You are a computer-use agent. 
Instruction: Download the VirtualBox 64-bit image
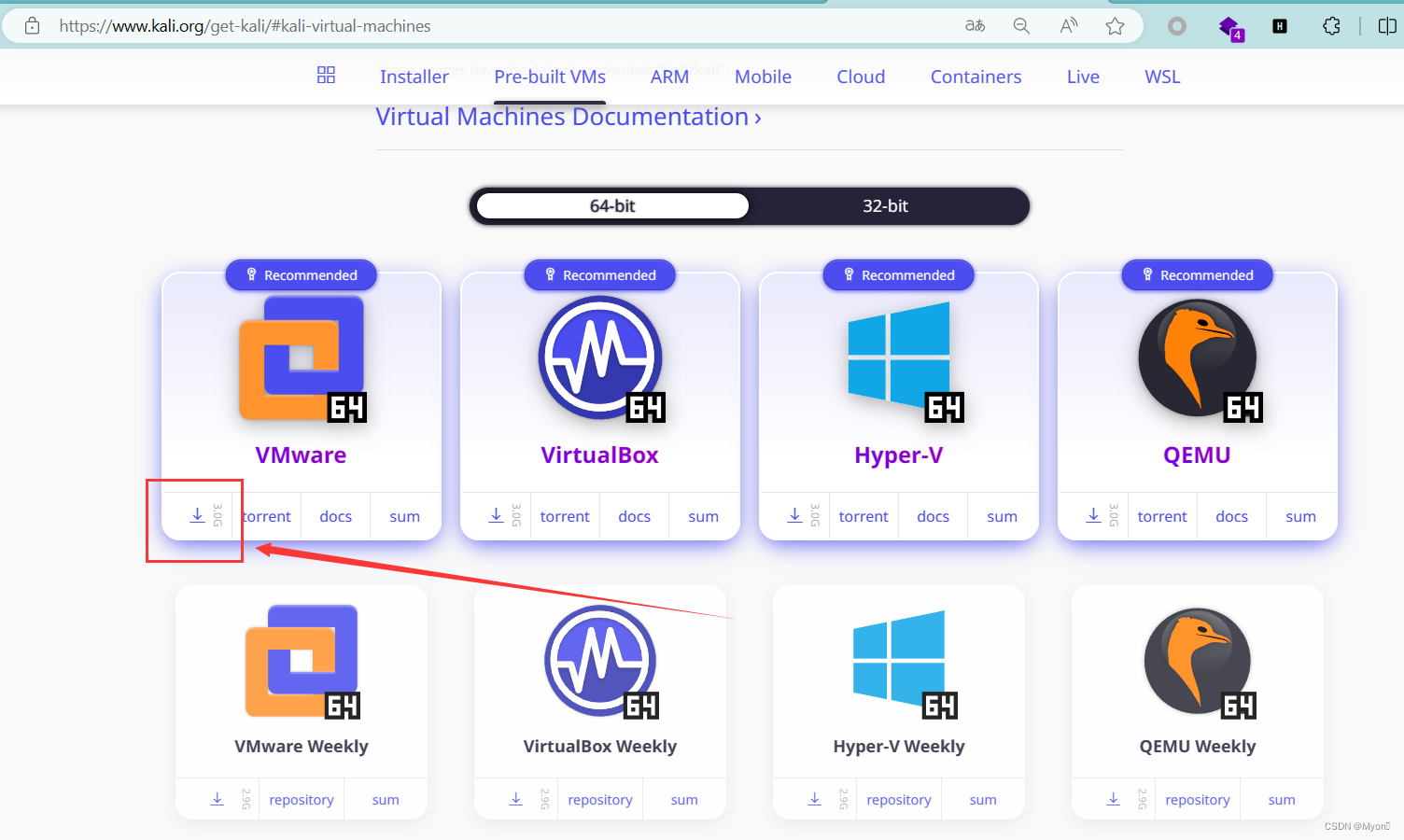(496, 515)
